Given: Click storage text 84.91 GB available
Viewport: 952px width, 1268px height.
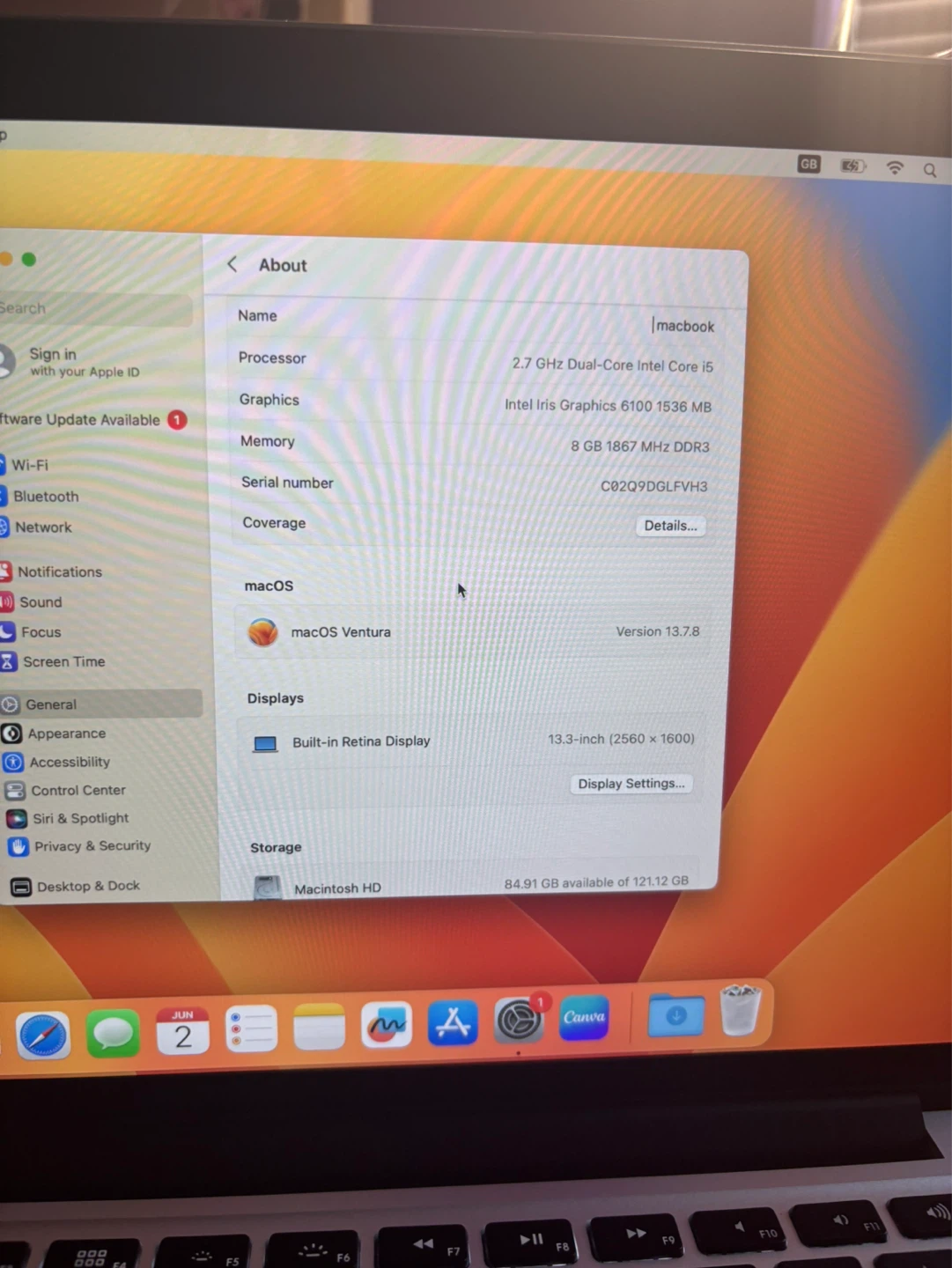Looking at the screenshot, I should [x=596, y=882].
